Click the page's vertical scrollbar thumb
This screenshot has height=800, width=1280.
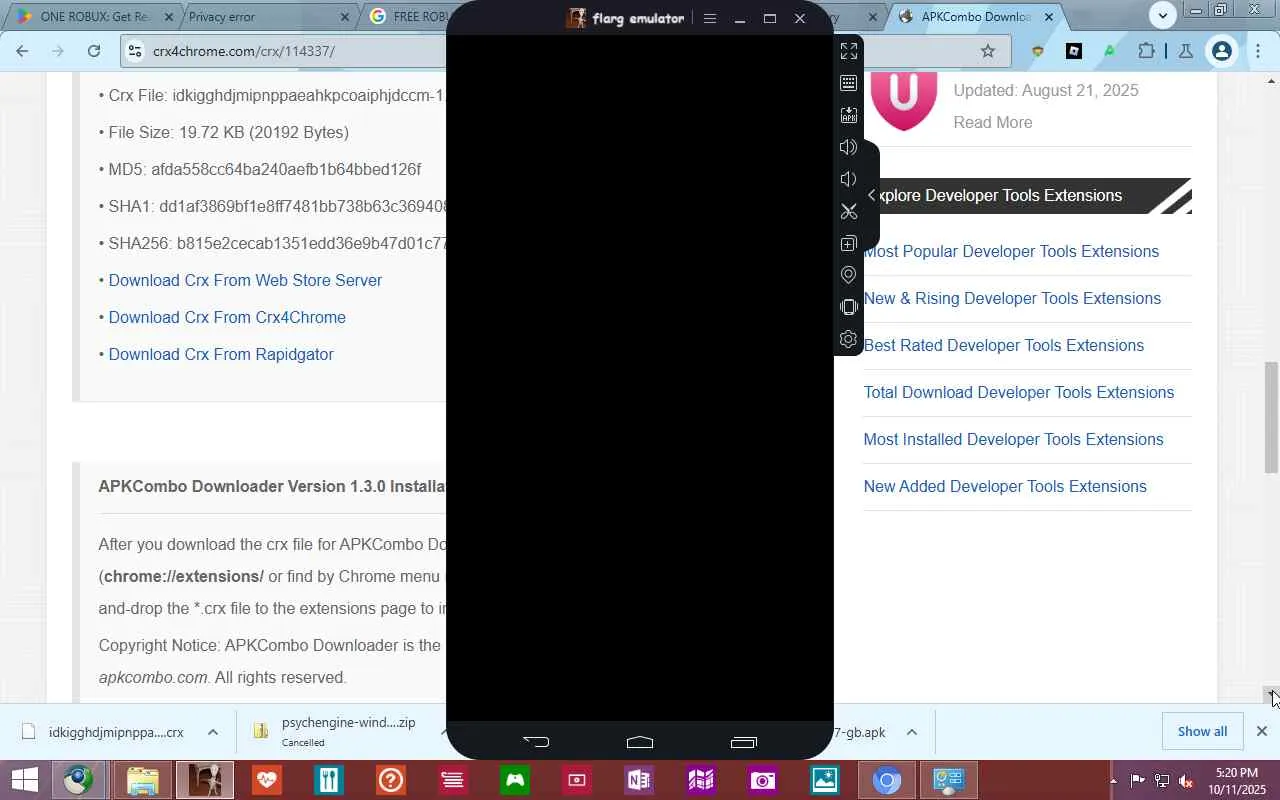point(1271,417)
